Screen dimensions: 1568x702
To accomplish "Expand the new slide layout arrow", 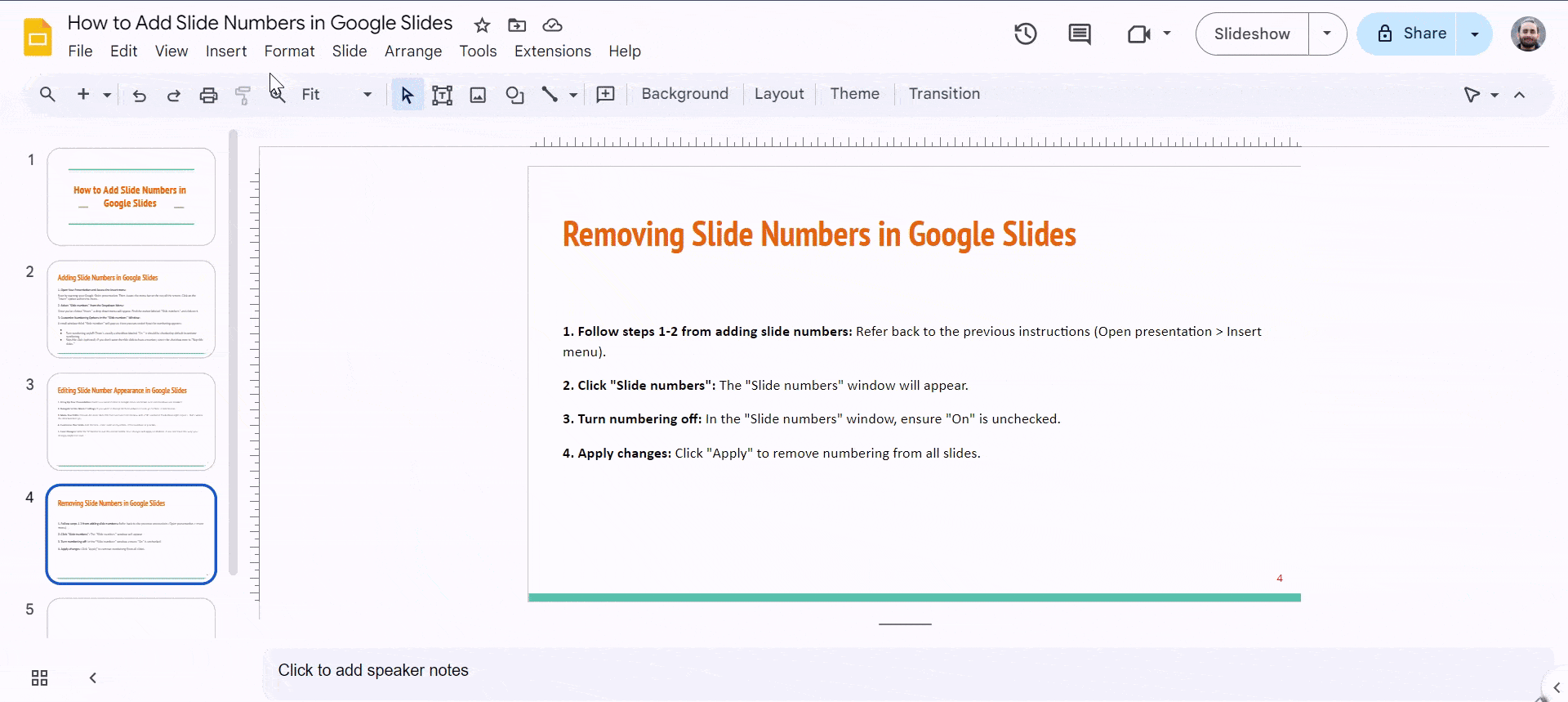I will (x=107, y=95).
